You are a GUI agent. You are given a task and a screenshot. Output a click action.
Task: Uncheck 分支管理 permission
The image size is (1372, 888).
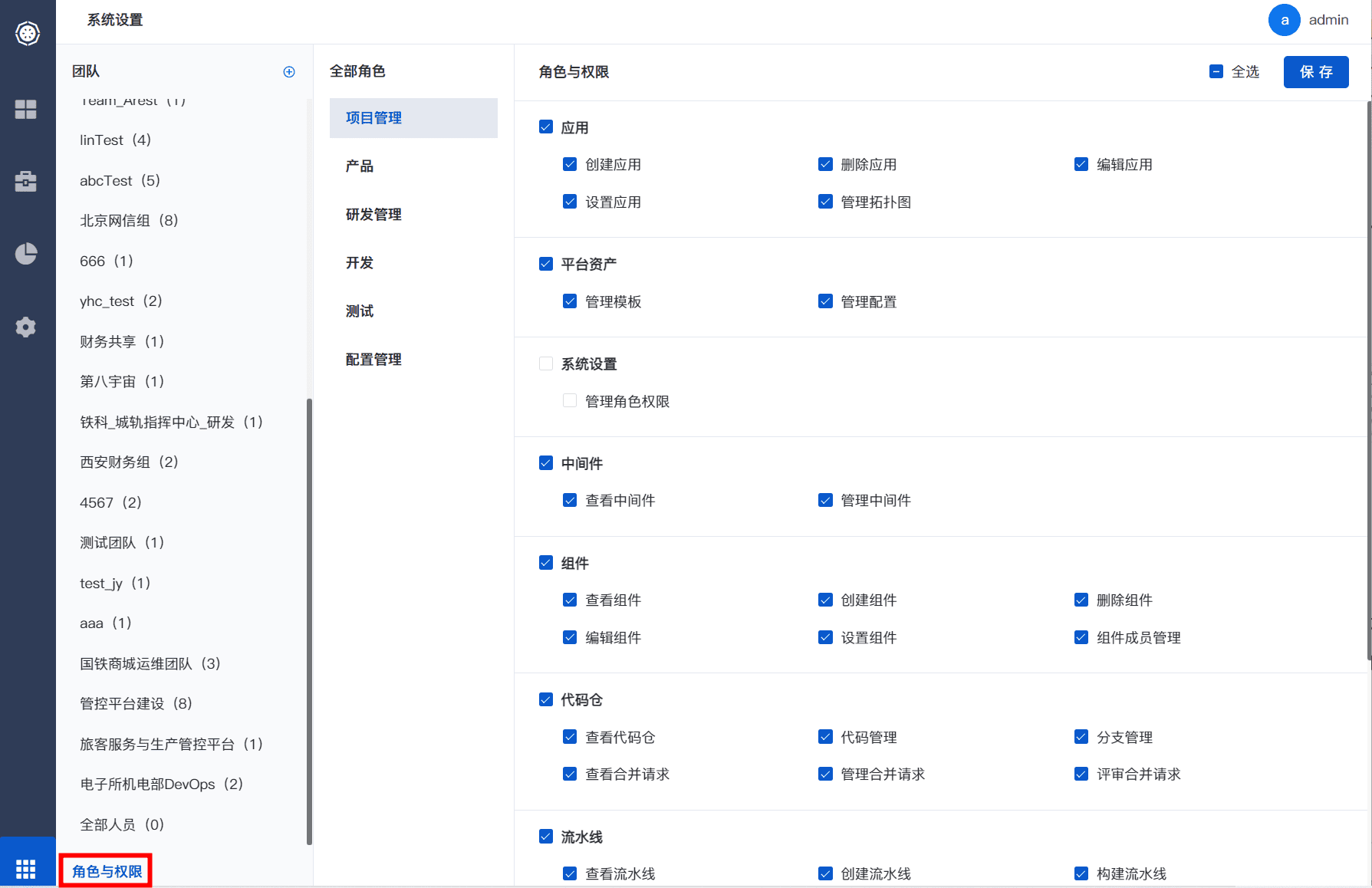coord(1081,737)
